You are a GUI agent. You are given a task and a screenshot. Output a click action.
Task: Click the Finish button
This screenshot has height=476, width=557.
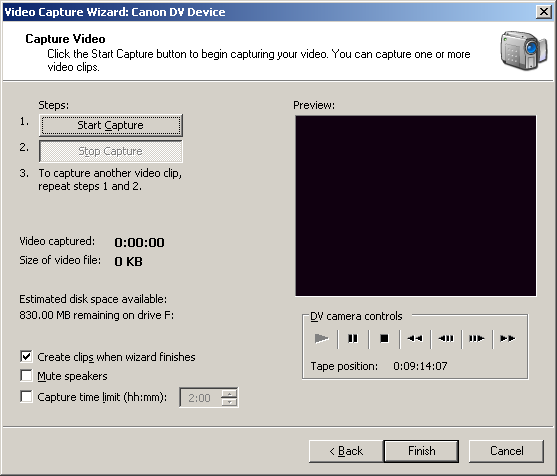click(x=421, y=451)
